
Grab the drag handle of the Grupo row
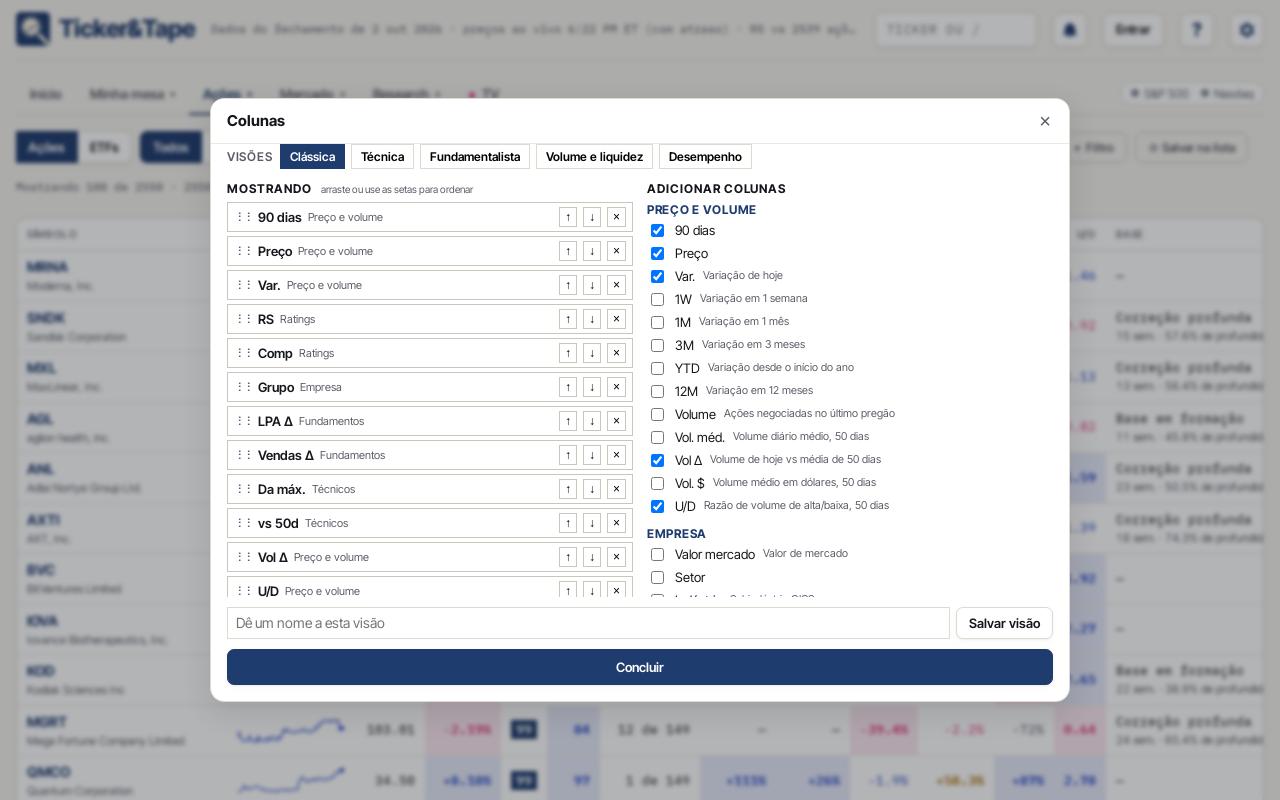coord(244,387)
